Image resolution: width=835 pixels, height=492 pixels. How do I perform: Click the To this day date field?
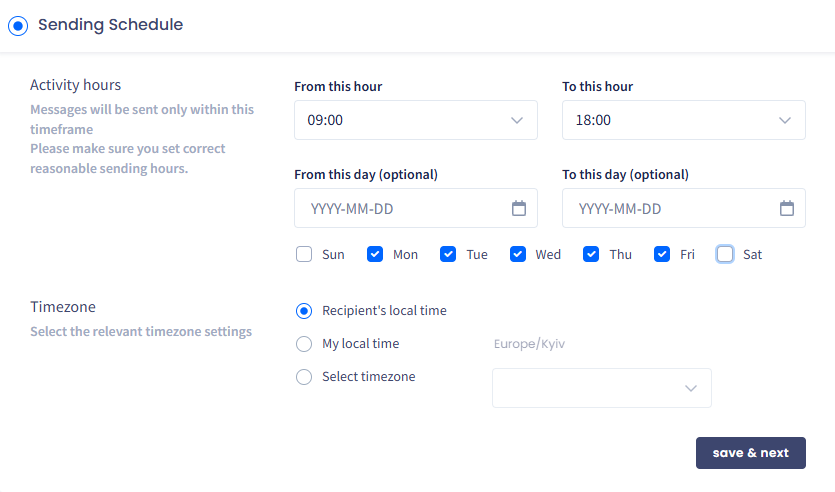683,208
